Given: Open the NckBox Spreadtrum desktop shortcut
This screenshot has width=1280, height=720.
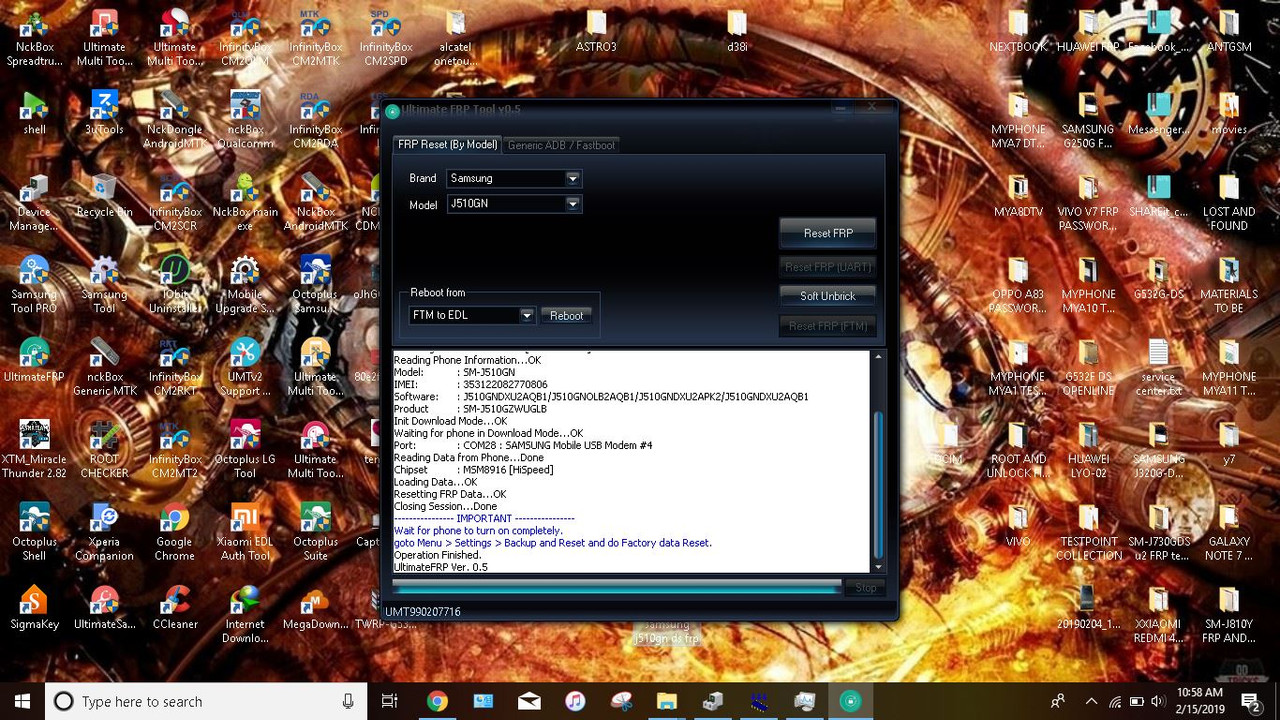Looking at the screenshot, I should click(x=34, y=38).
